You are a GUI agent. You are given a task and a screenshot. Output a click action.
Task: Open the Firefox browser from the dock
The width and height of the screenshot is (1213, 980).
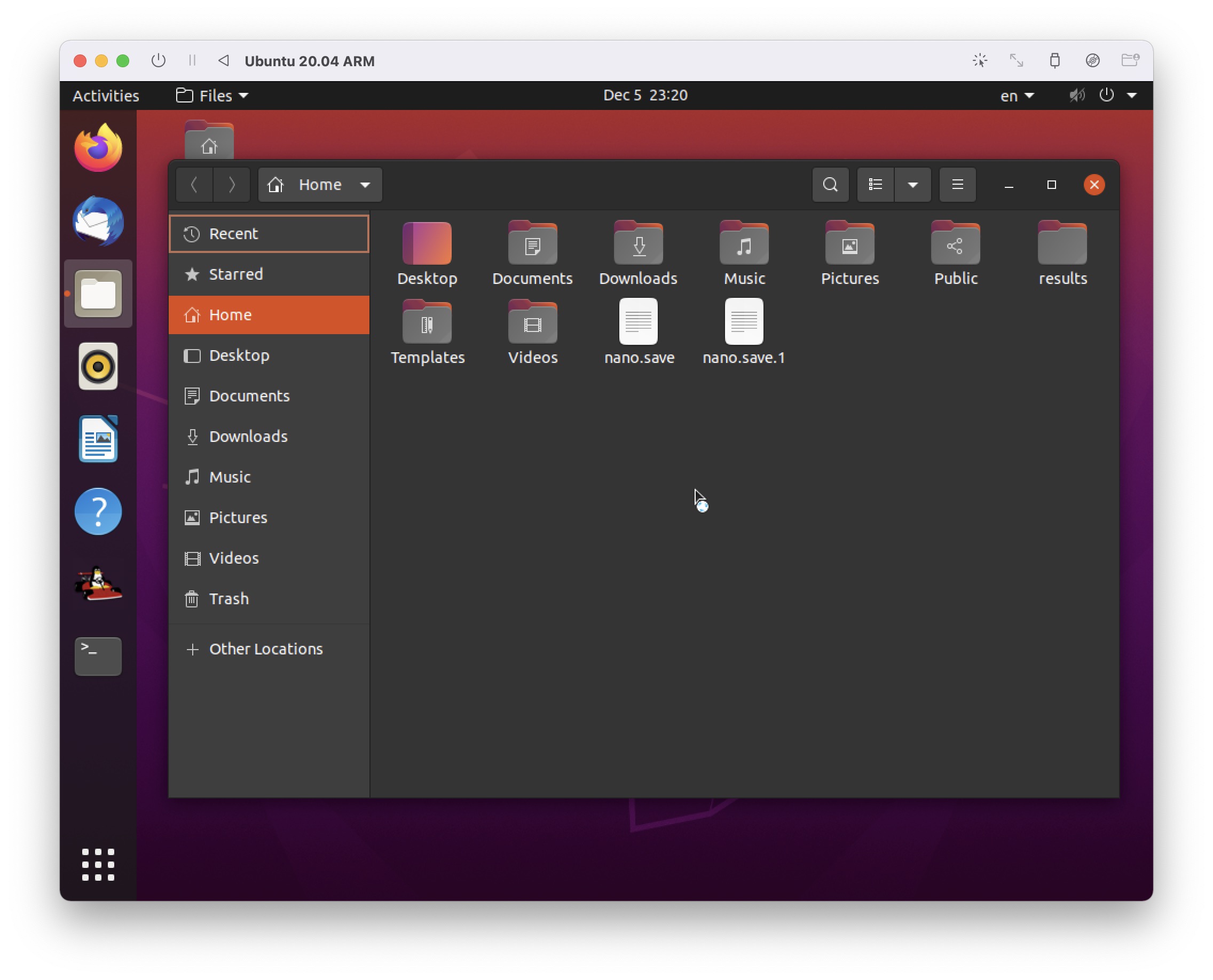pos(98,147)
